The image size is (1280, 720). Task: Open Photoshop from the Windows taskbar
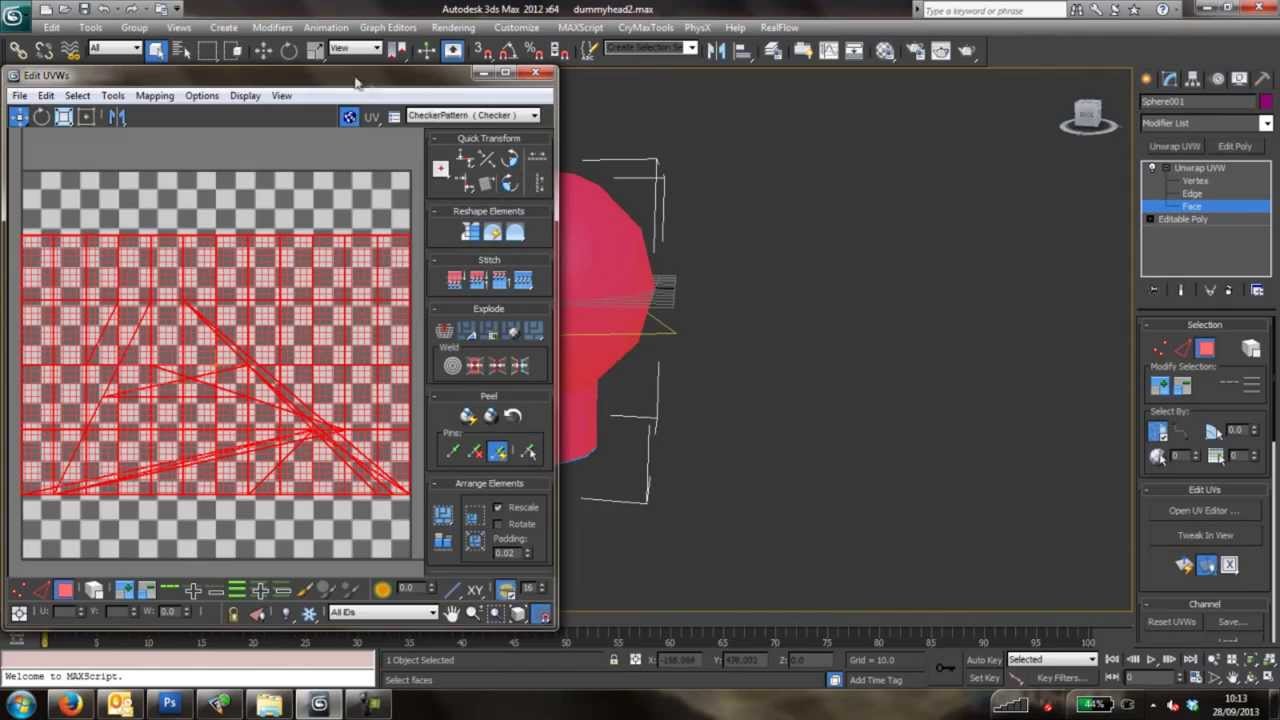tap(169, 705)
